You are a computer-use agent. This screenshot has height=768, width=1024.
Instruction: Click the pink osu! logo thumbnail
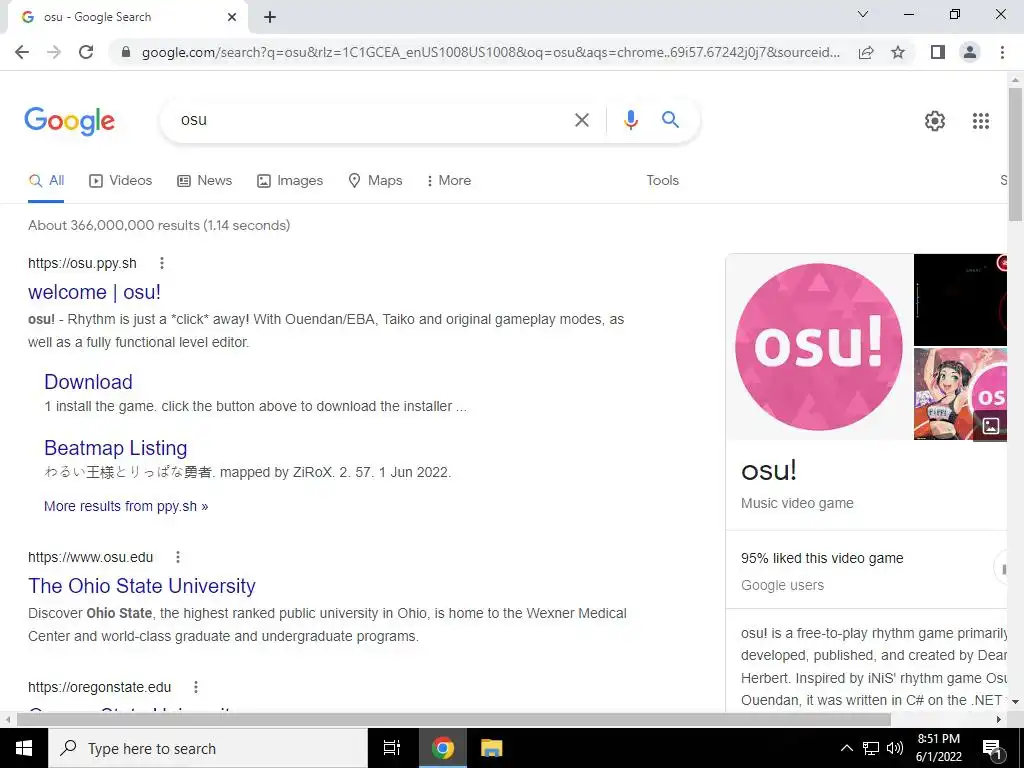(x=819, y=347)
